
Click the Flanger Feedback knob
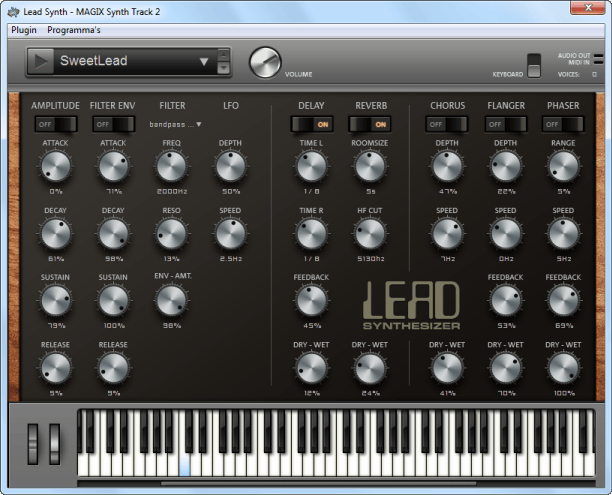(x=505, y=300)
